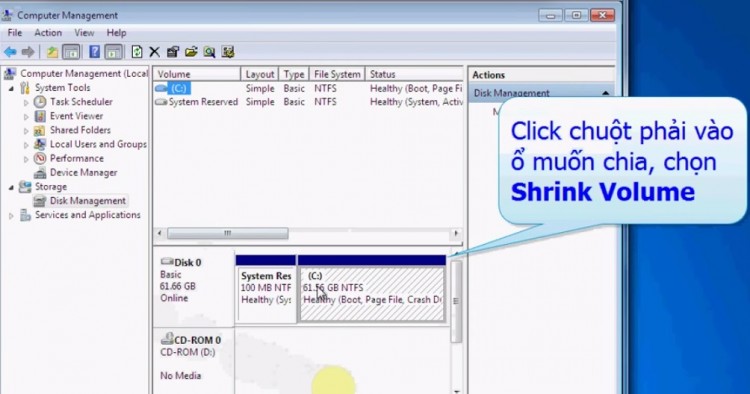Expand the Services and Applications node
Image resolution: width=750 pixels, height=394 pixels.
(11, 216)
